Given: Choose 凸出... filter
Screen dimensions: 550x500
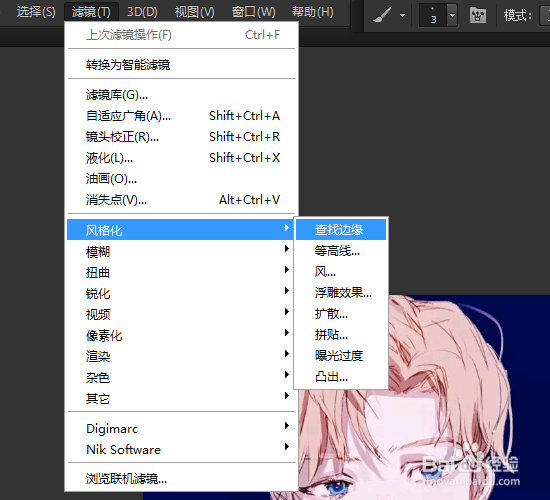Looking at the screenshot, I should point(341,377).
